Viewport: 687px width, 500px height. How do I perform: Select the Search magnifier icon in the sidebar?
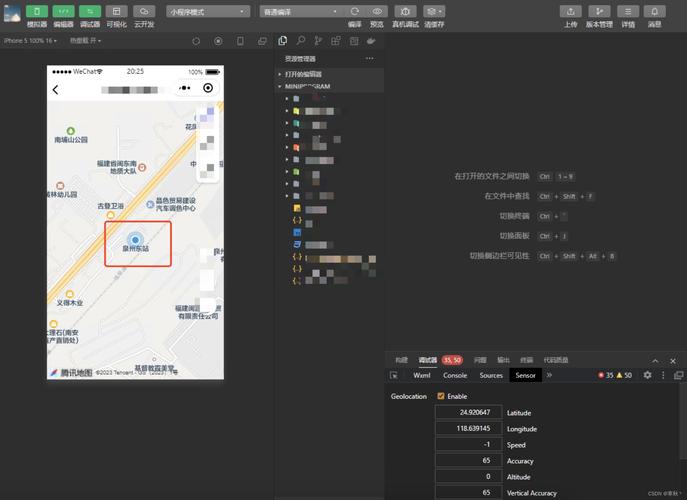point(301,41)
